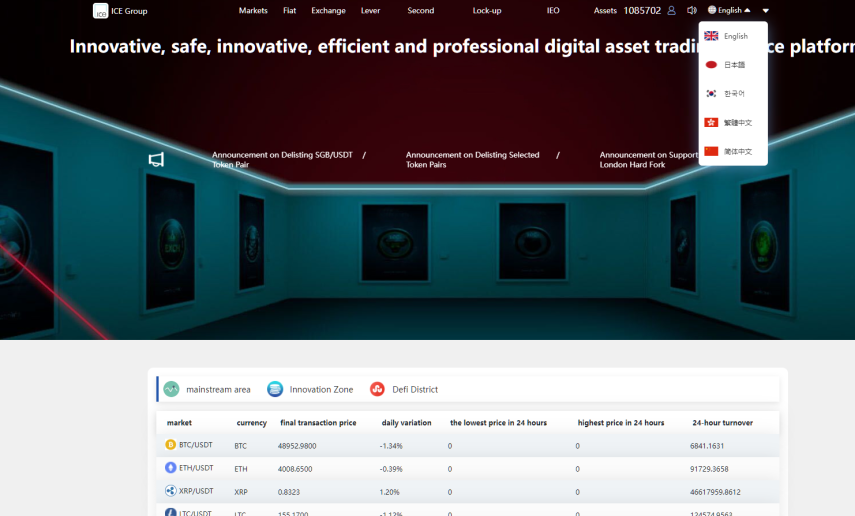Open Announcement on Delisting Selected Token Pairs
The height and width of the screenshot is (516, 855).
(x=472, y=160)
